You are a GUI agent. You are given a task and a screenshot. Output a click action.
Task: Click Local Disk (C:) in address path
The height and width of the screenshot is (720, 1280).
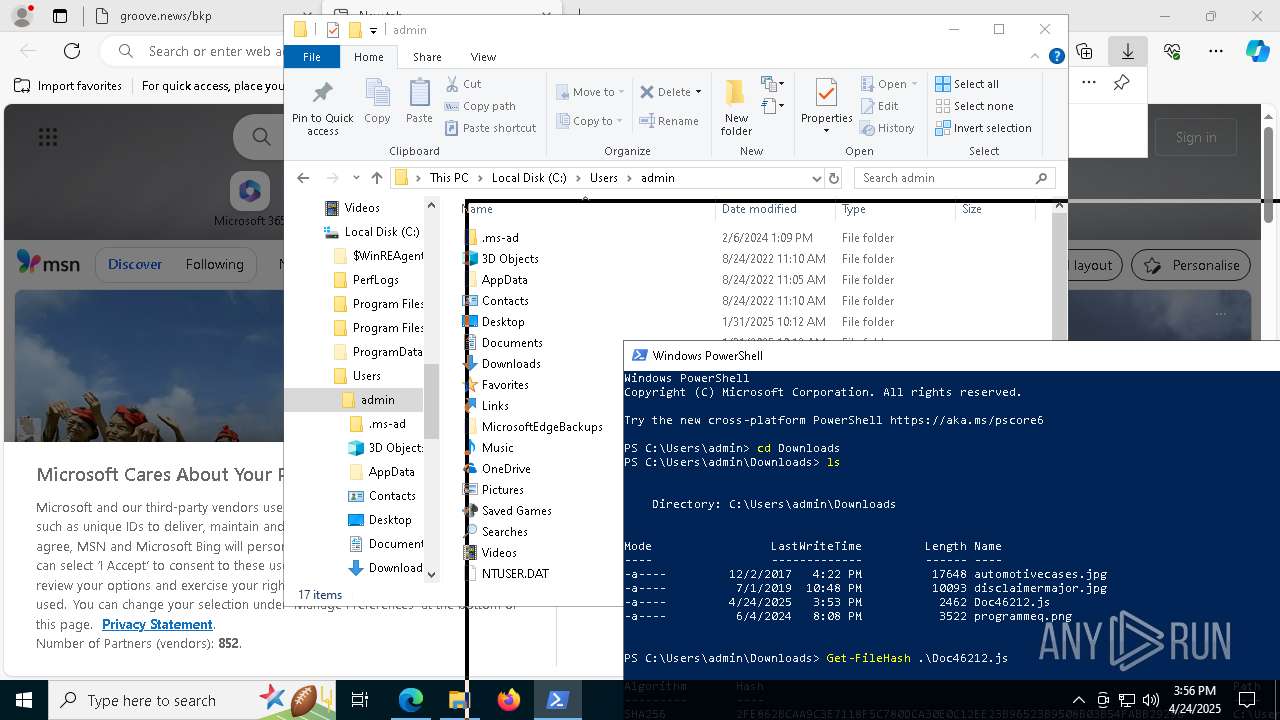point(529,178)
